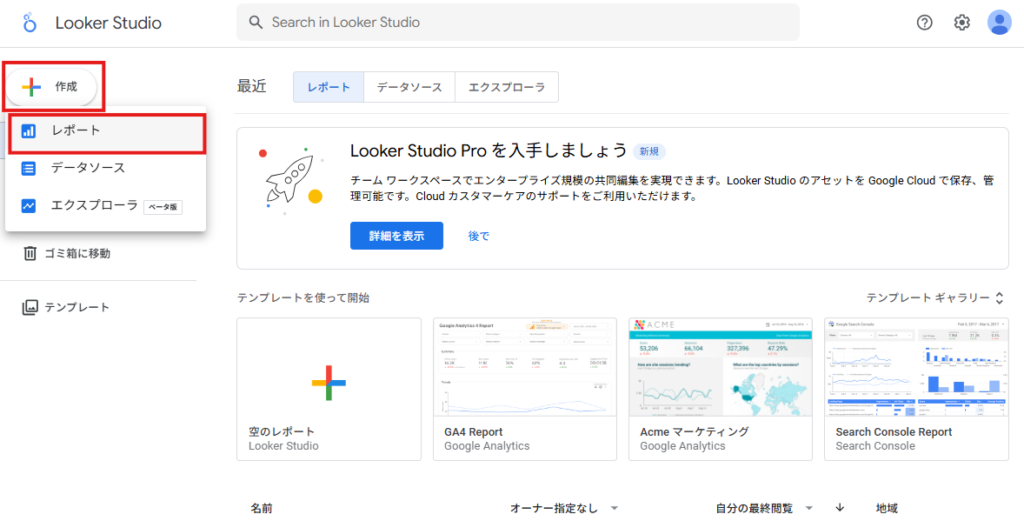This screenshot has width=1024, height=521.
Task: Select データソース from the create menu
Action: 88,168
